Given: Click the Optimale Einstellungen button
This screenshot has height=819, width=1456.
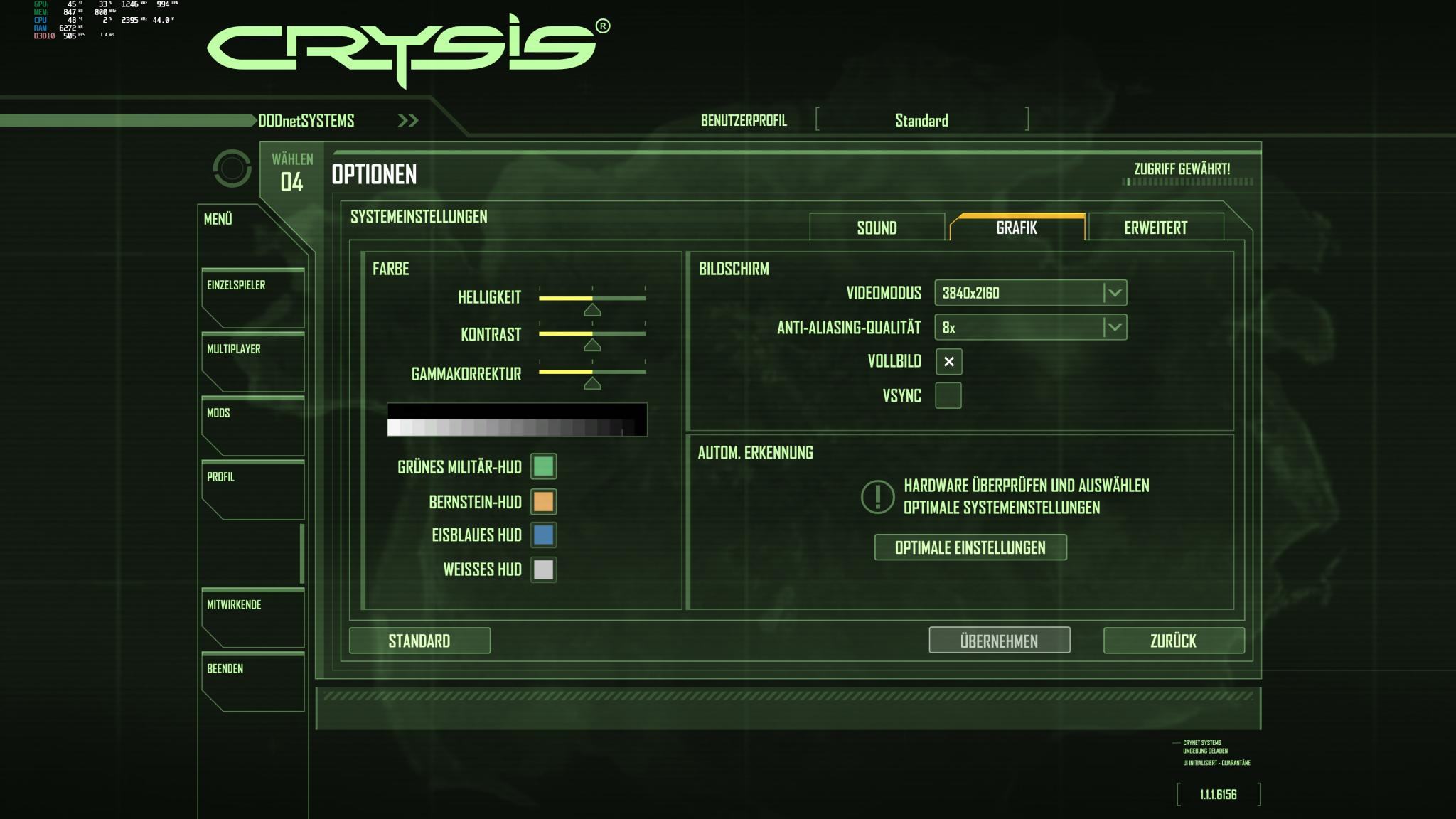Looking at the screenshot, I should tap(970, 547).
